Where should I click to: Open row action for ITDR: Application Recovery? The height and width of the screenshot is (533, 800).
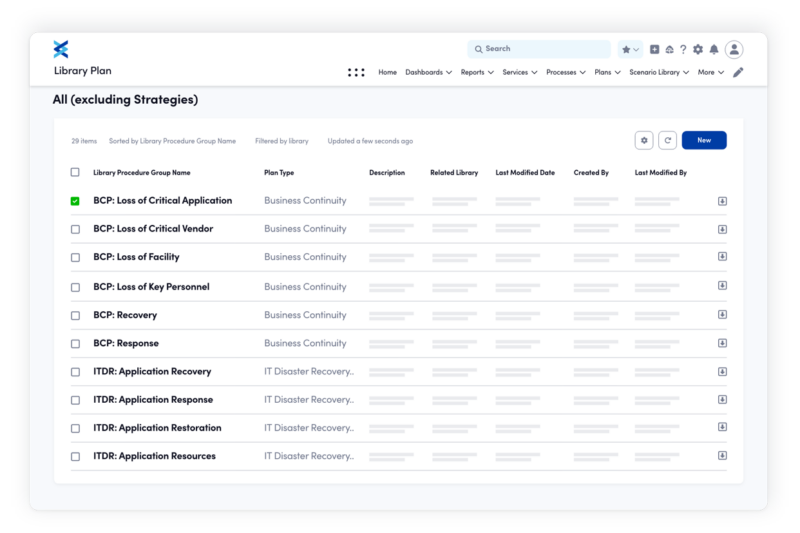[x=722, y=371]
